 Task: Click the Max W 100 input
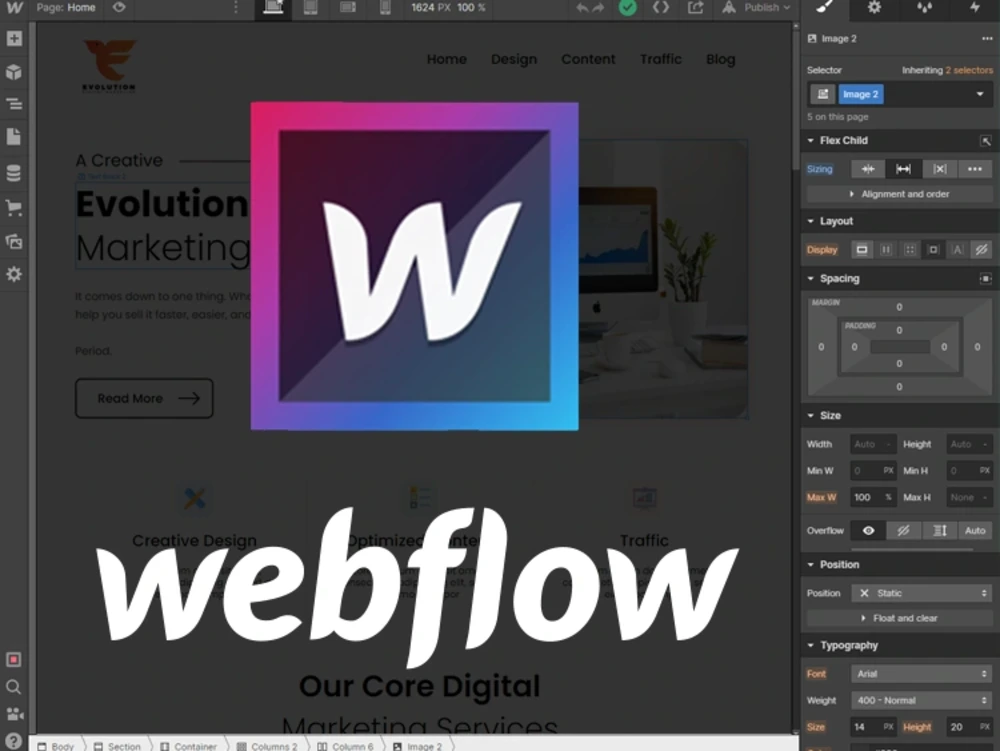pyautogui.click(x=873, y=497)
